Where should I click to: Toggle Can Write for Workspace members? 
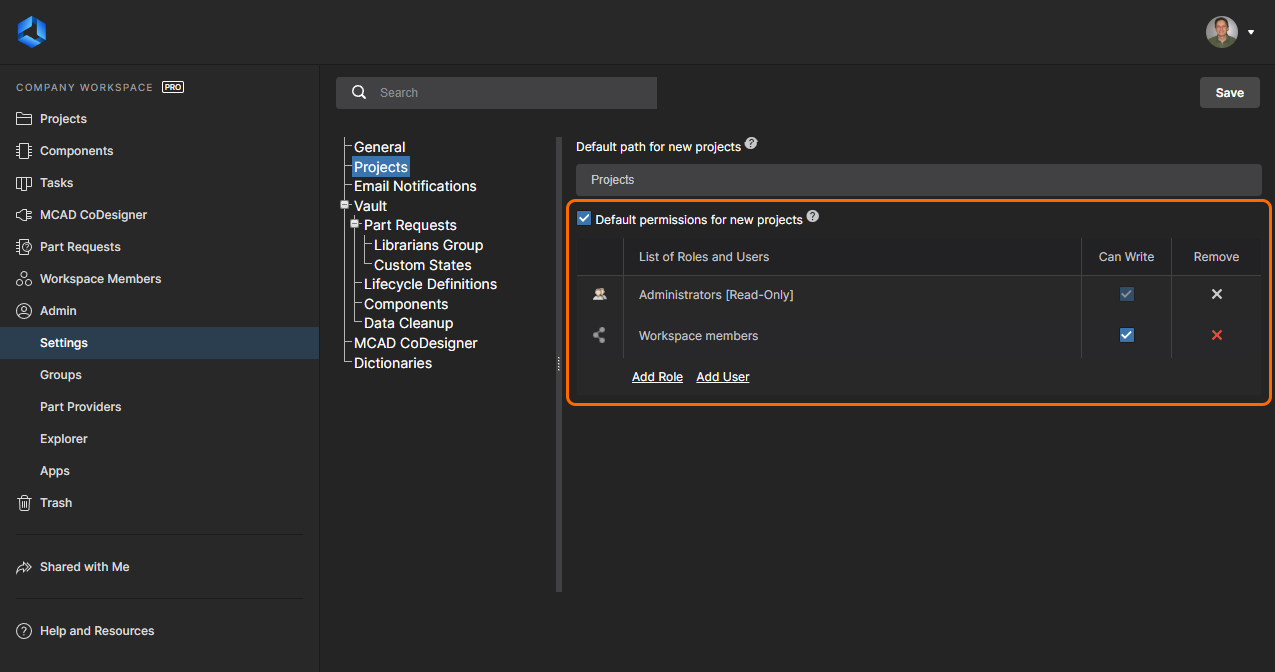click(x=1126, y=335)
